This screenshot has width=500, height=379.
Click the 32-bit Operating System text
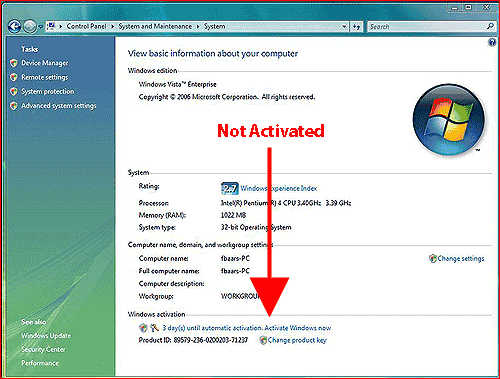pos(256,227)
